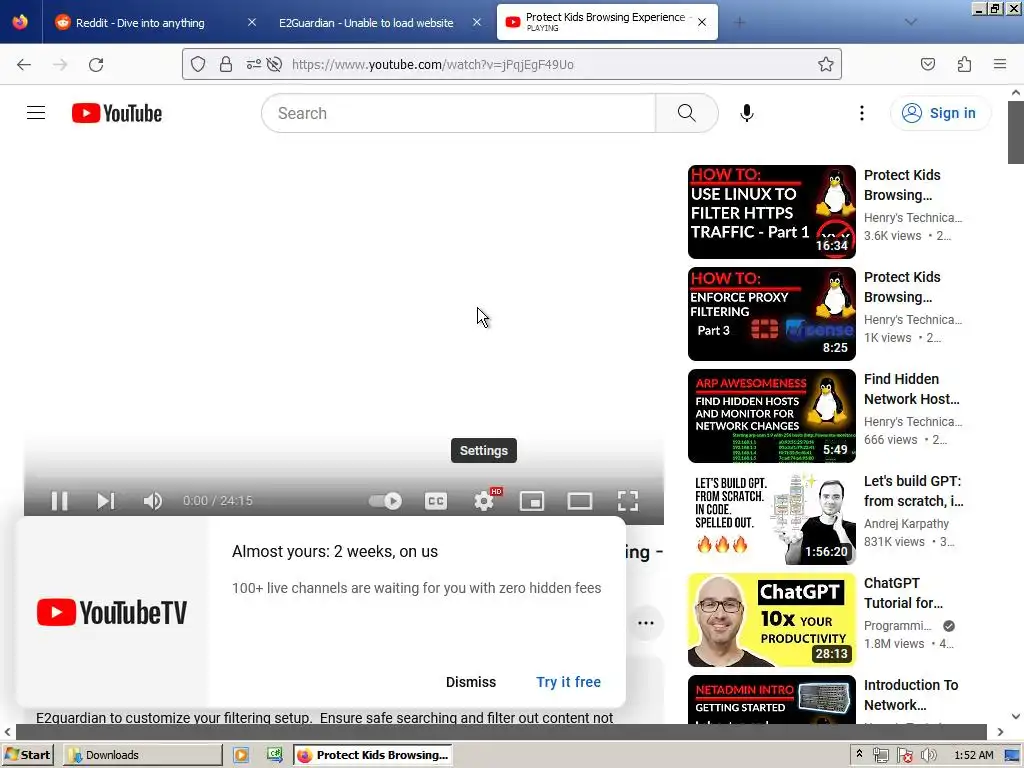Click the Sign in button

(x=940, y=113)
